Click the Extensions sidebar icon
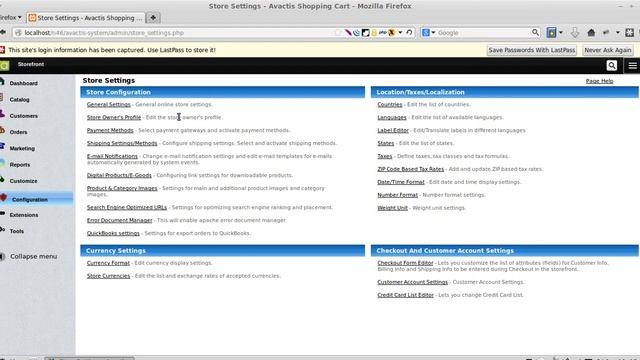This screenshot has height=360, width=640. tap(2, 214)
